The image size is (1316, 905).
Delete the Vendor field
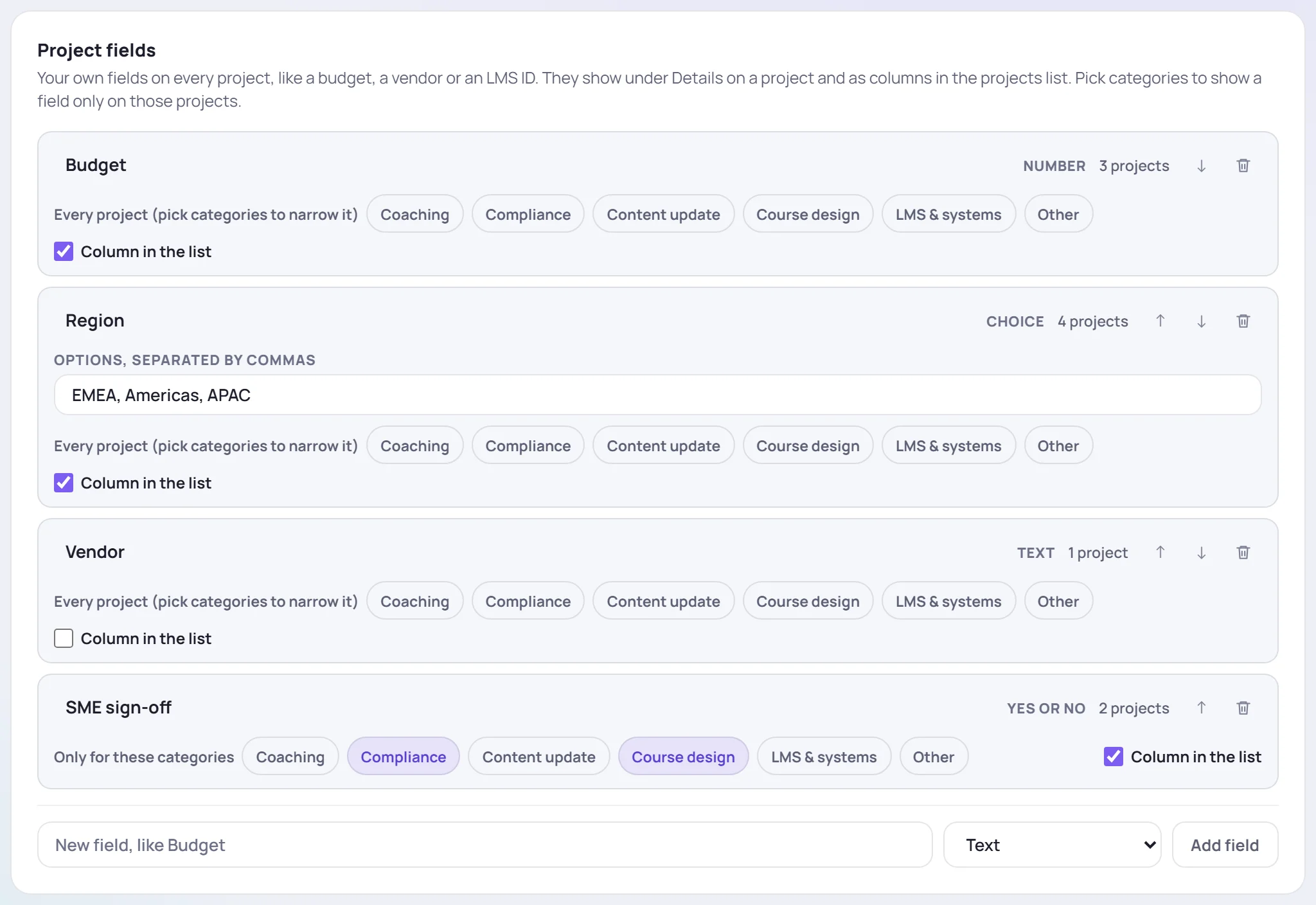pos(1243,553)
